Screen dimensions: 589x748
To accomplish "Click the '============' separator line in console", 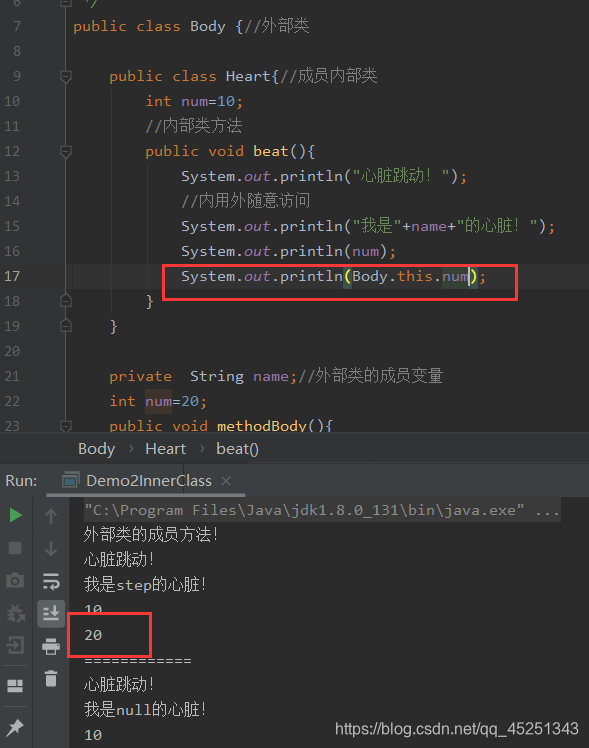I will tap(138, 661).
